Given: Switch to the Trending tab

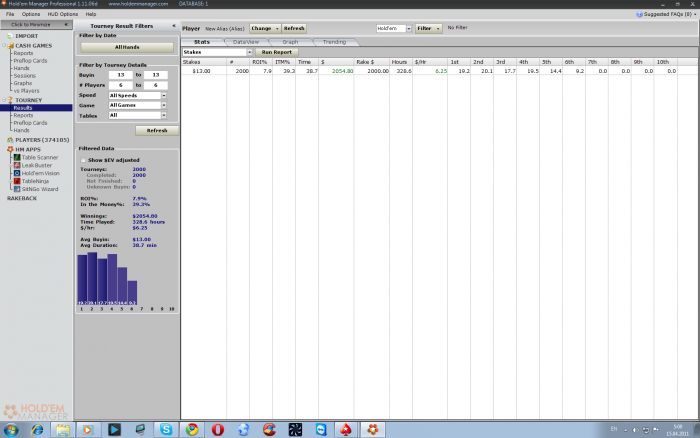Looking at the screenshot, I should point(334,42).
